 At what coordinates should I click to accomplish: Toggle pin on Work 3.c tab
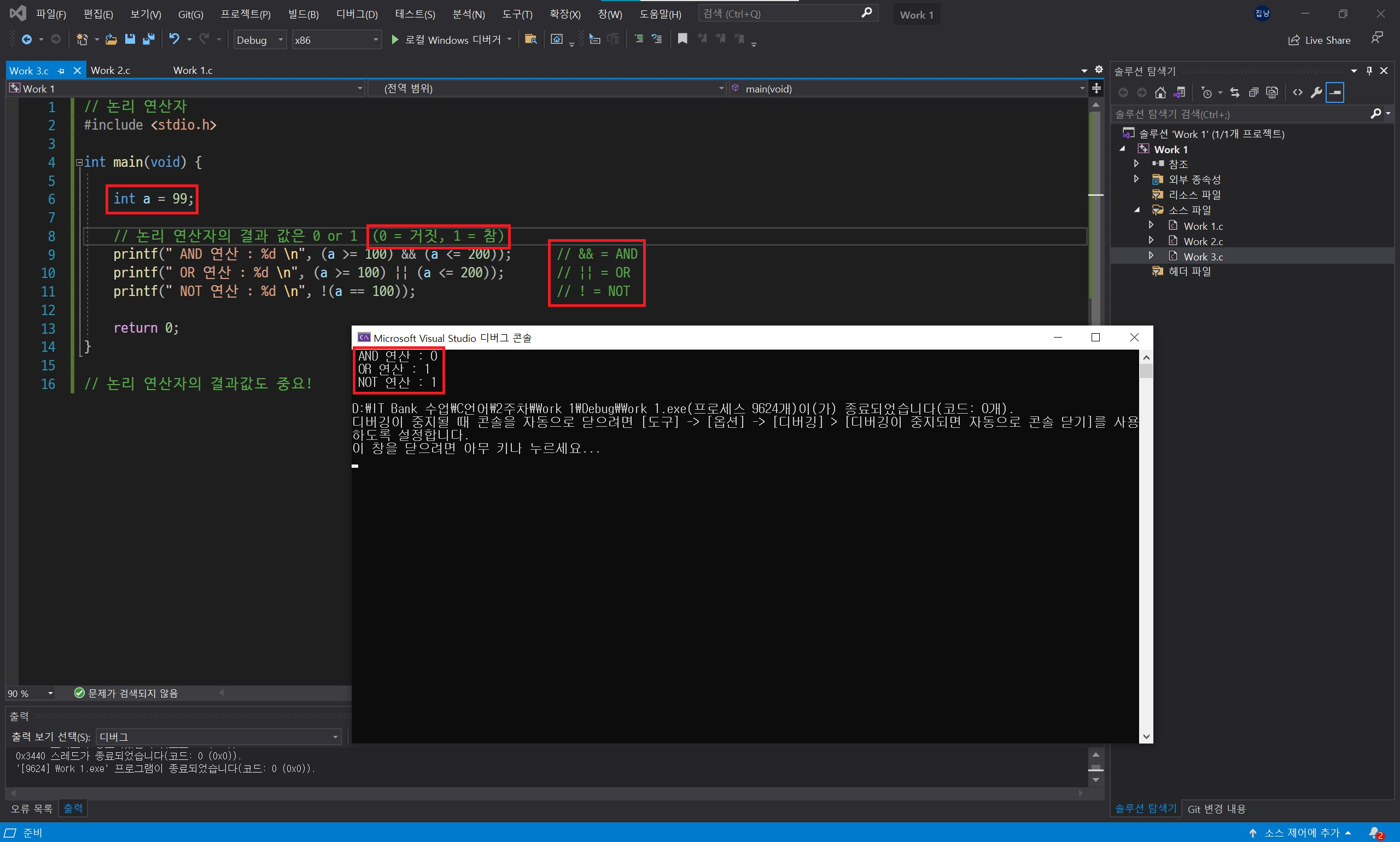61,71
